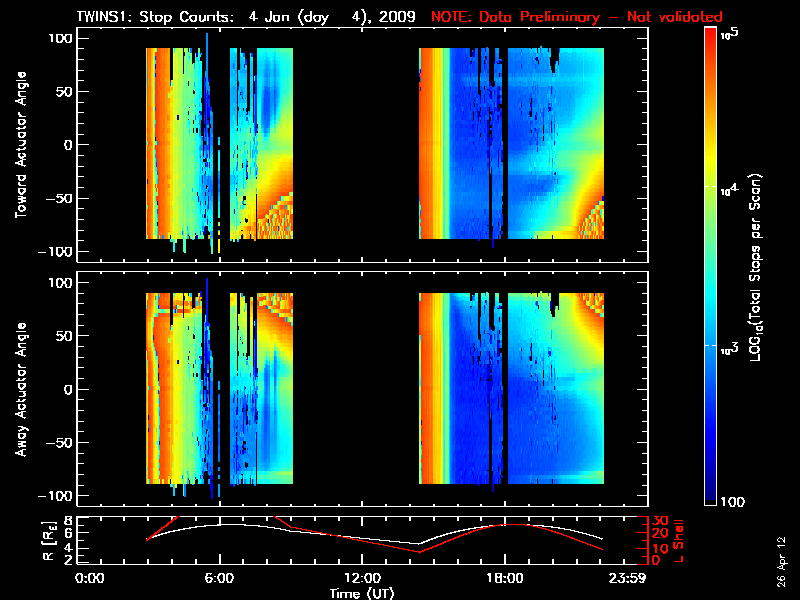Click the 'Time (UT)' axis label

[x=362, y=593]
